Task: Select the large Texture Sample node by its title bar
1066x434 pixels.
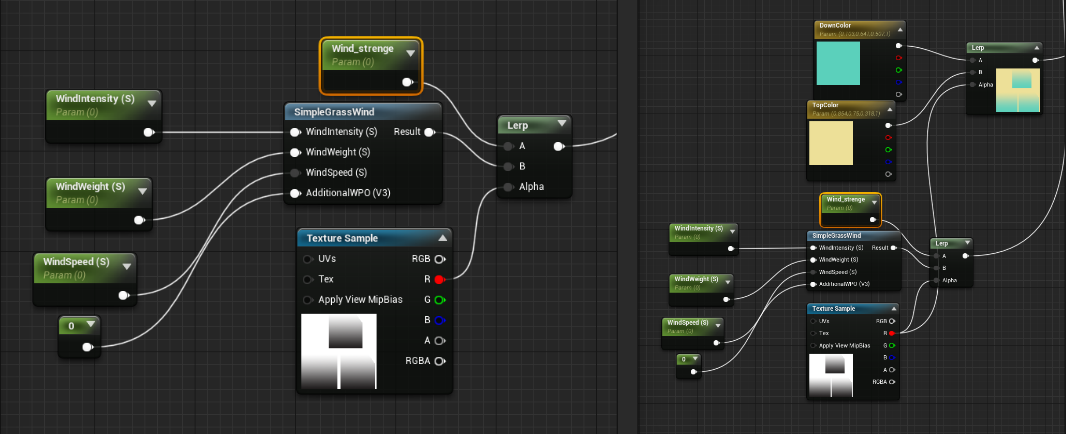Action: 375,238
